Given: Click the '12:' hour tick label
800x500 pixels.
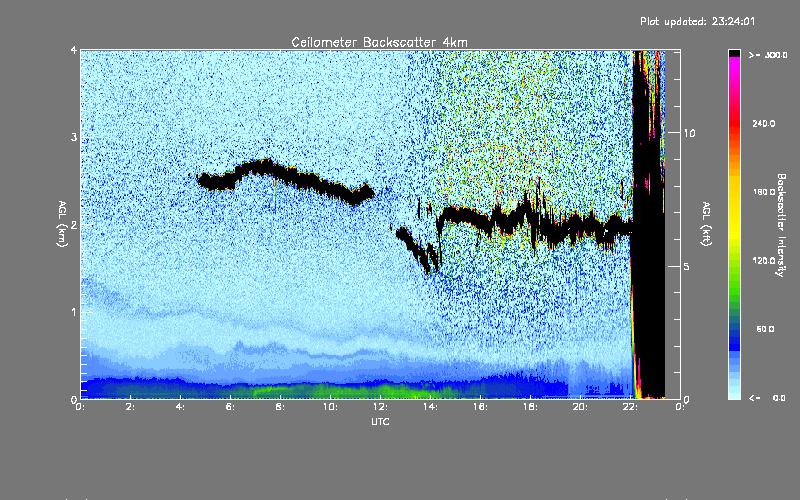Looking at the screenshot, I should point(380,407).
